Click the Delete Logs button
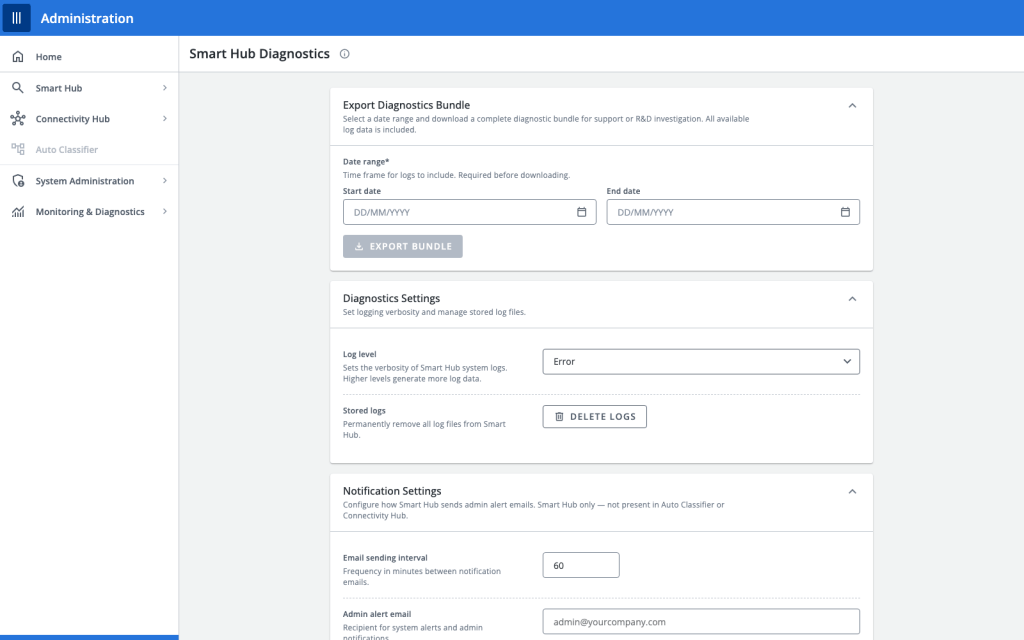Screen dimensions: 1024x640 [x=594, y=417]
